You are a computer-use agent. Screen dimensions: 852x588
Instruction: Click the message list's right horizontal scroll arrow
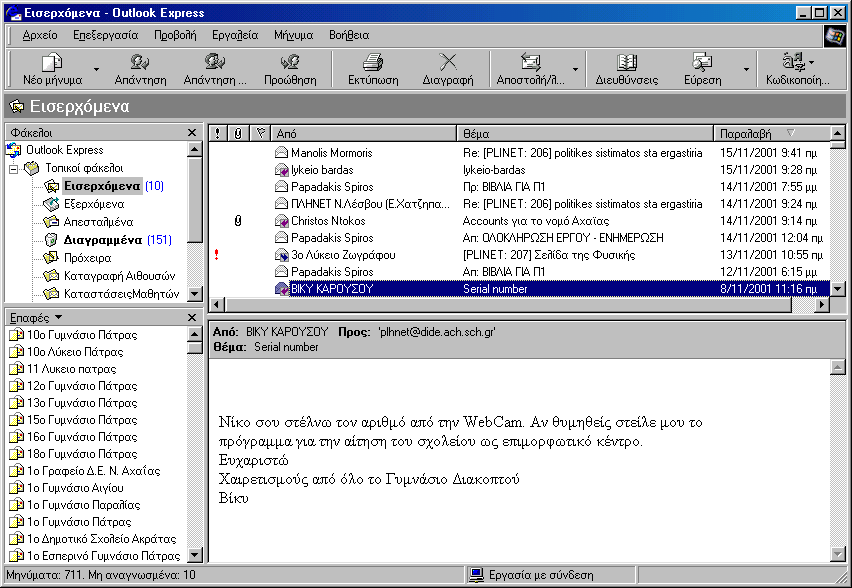(822, 305)
